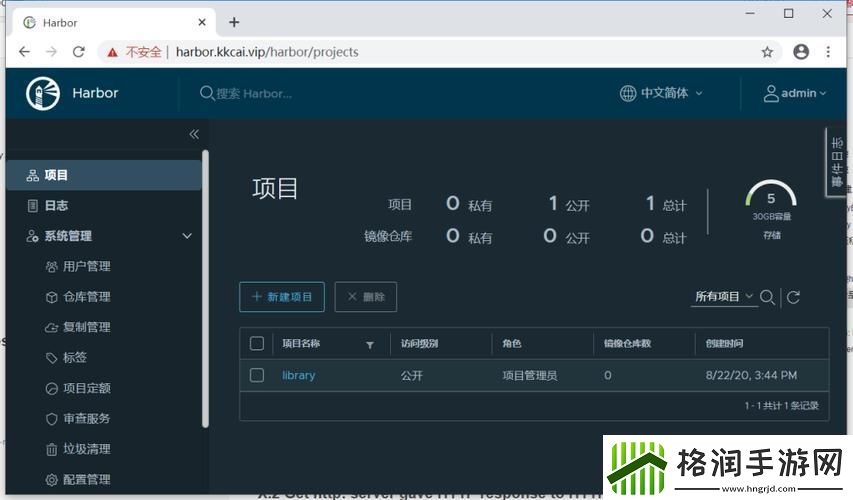The image size is (853, 500).
Task: Refresh the project list
Action: click(793, 297)
